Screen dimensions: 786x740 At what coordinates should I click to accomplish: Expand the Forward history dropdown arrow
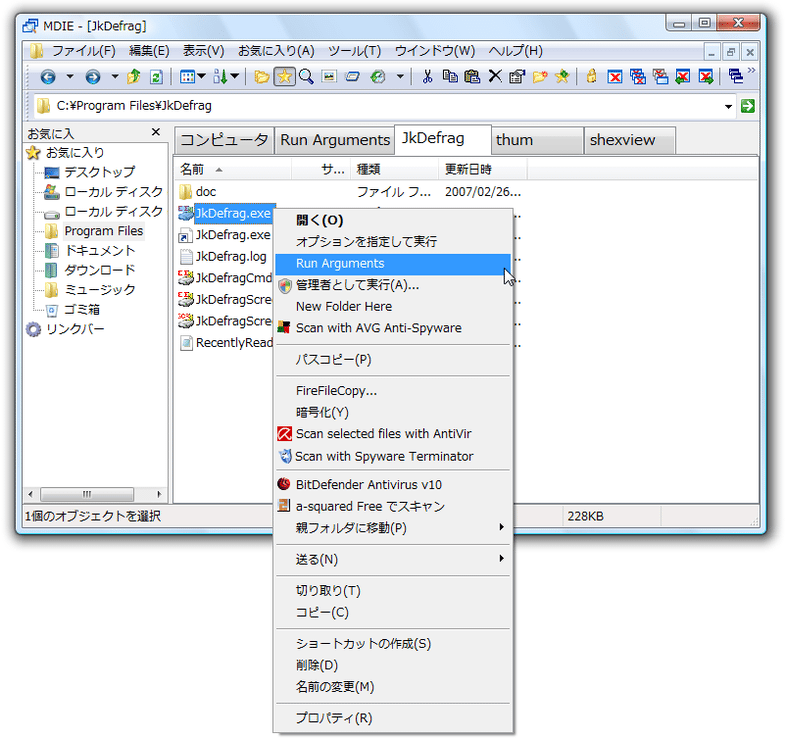[x=115, y=77]
